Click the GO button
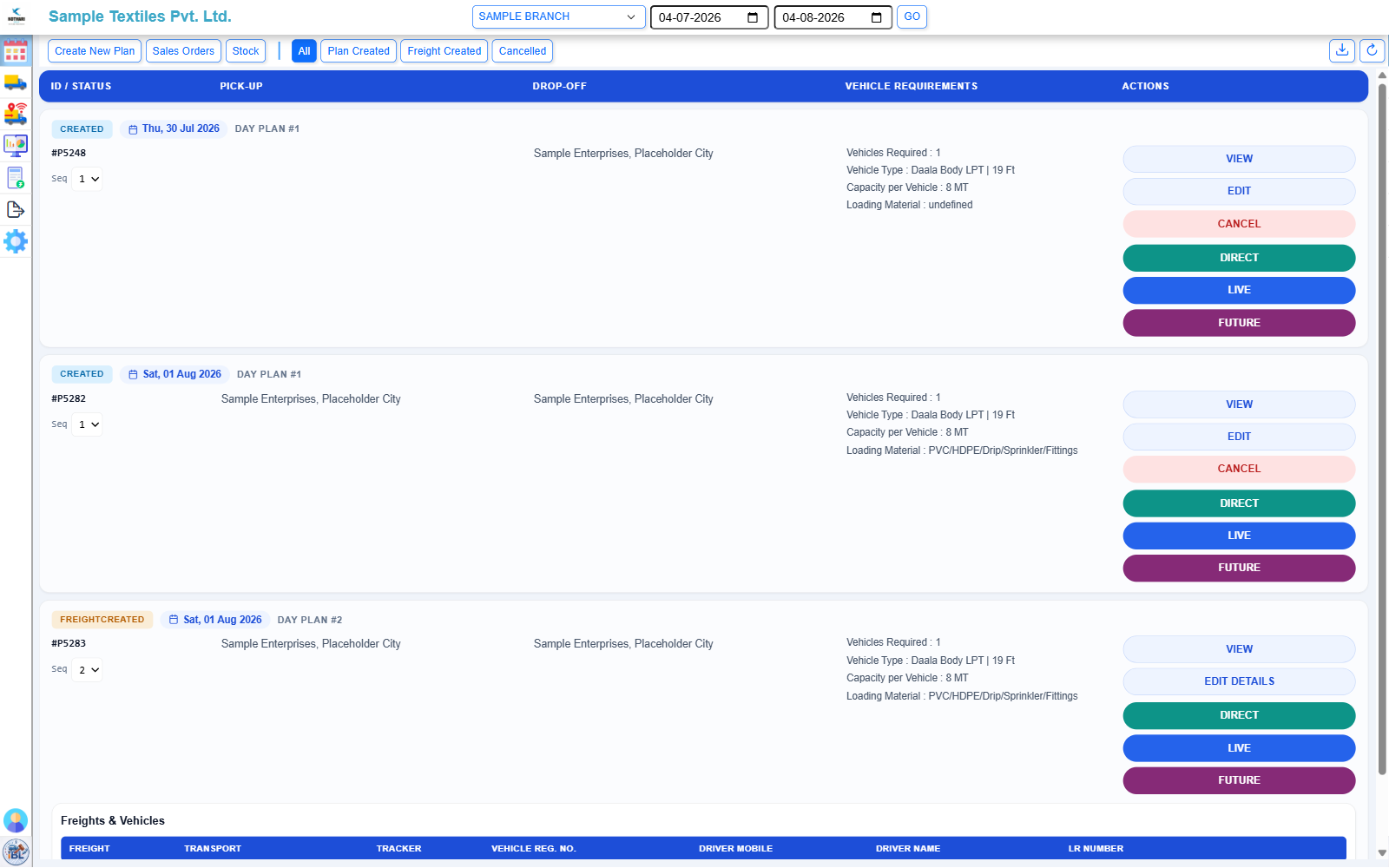 912,16
